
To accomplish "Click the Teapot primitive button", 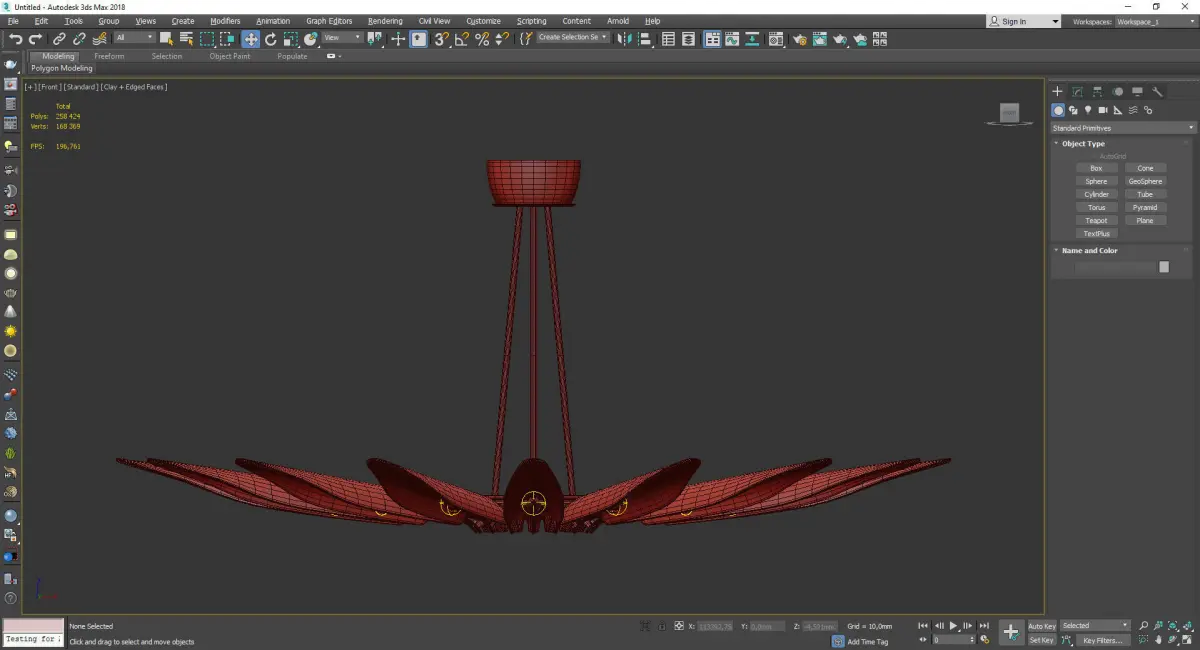I will [x=1096, y=220].
